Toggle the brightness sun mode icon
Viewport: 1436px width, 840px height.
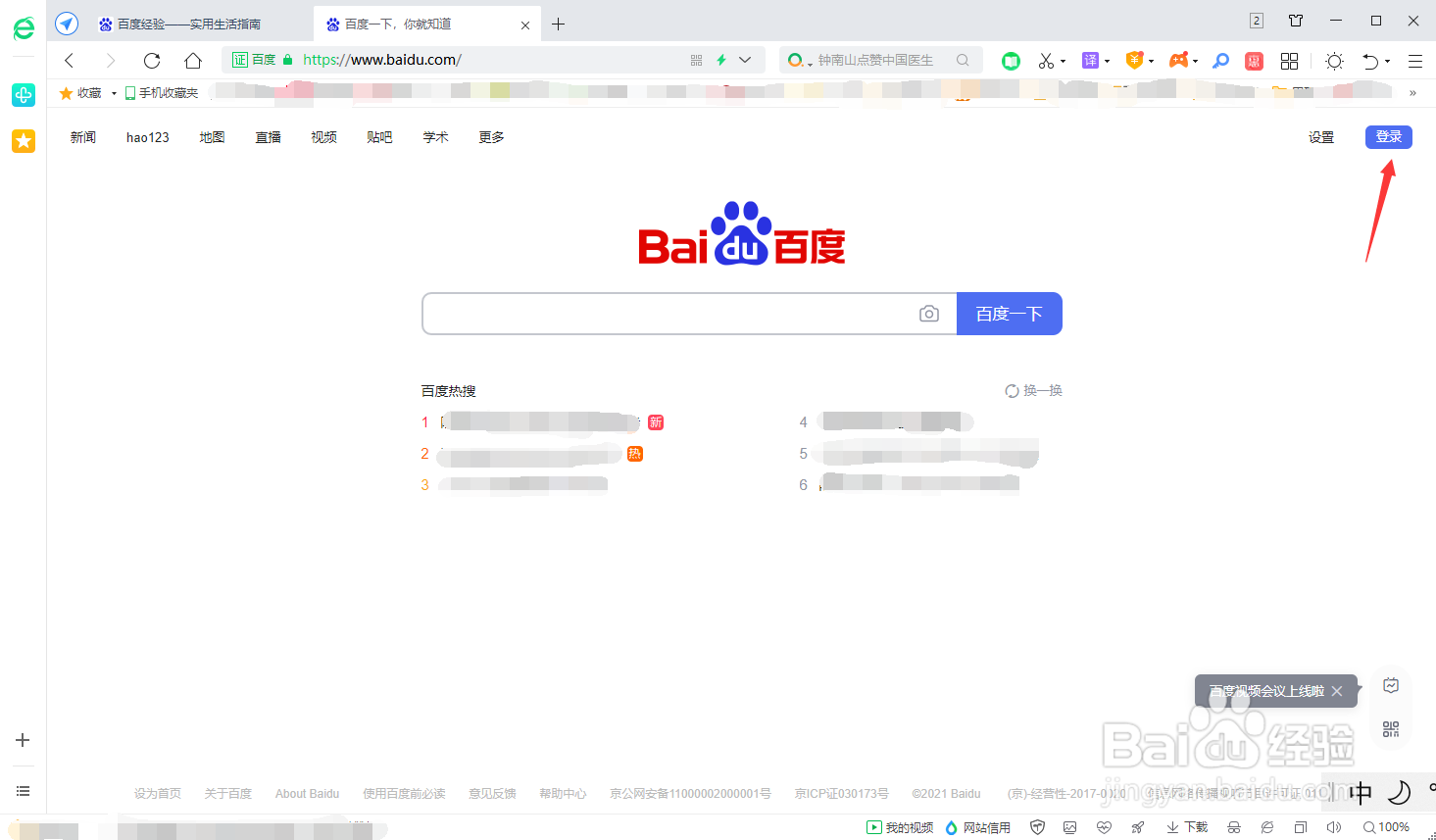(x=1334, y=61)
